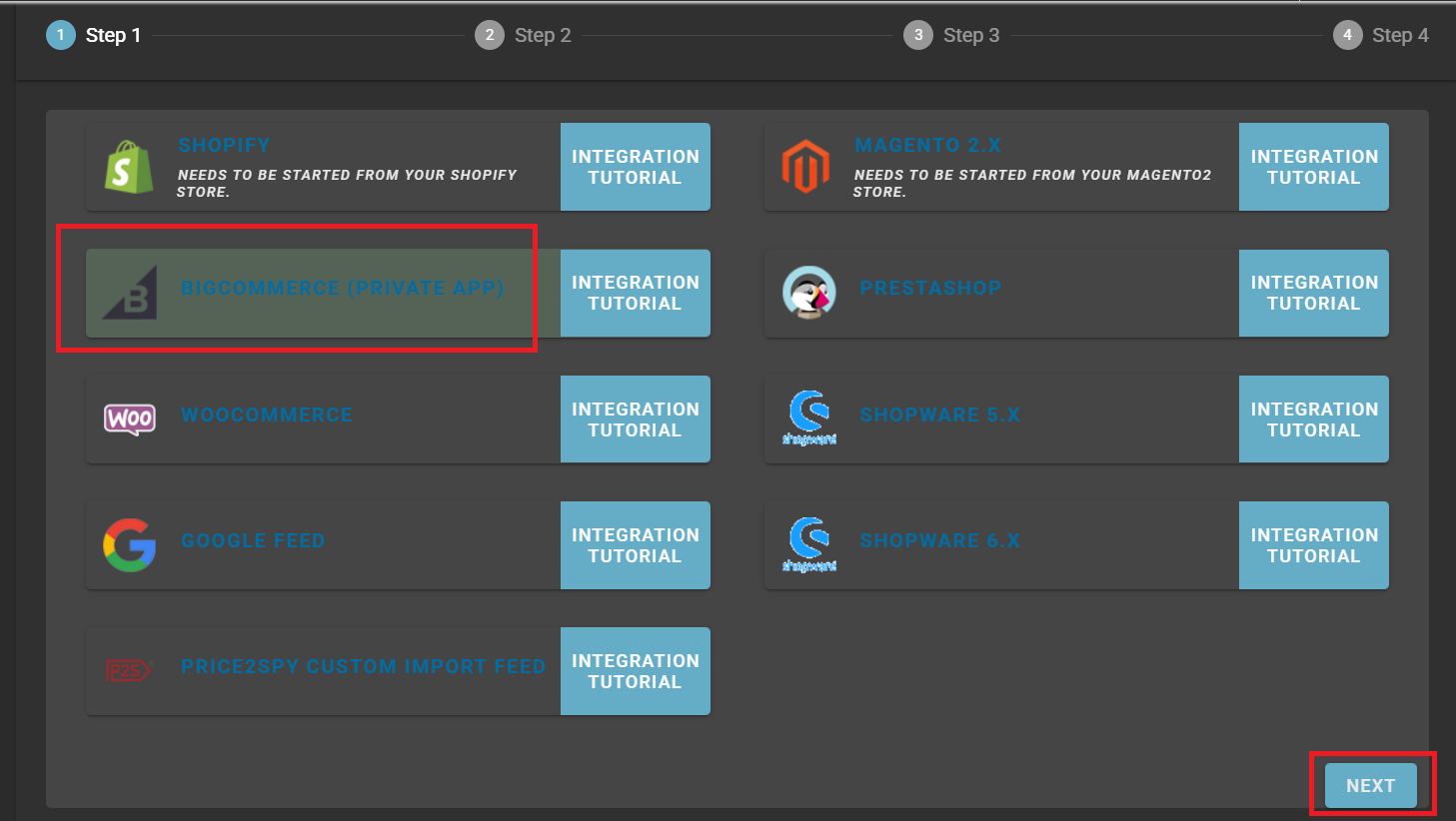Open Integration Tutorial for BigCommerce
The width and height of the screenshot is (1456, 821).
pos(636,293)
